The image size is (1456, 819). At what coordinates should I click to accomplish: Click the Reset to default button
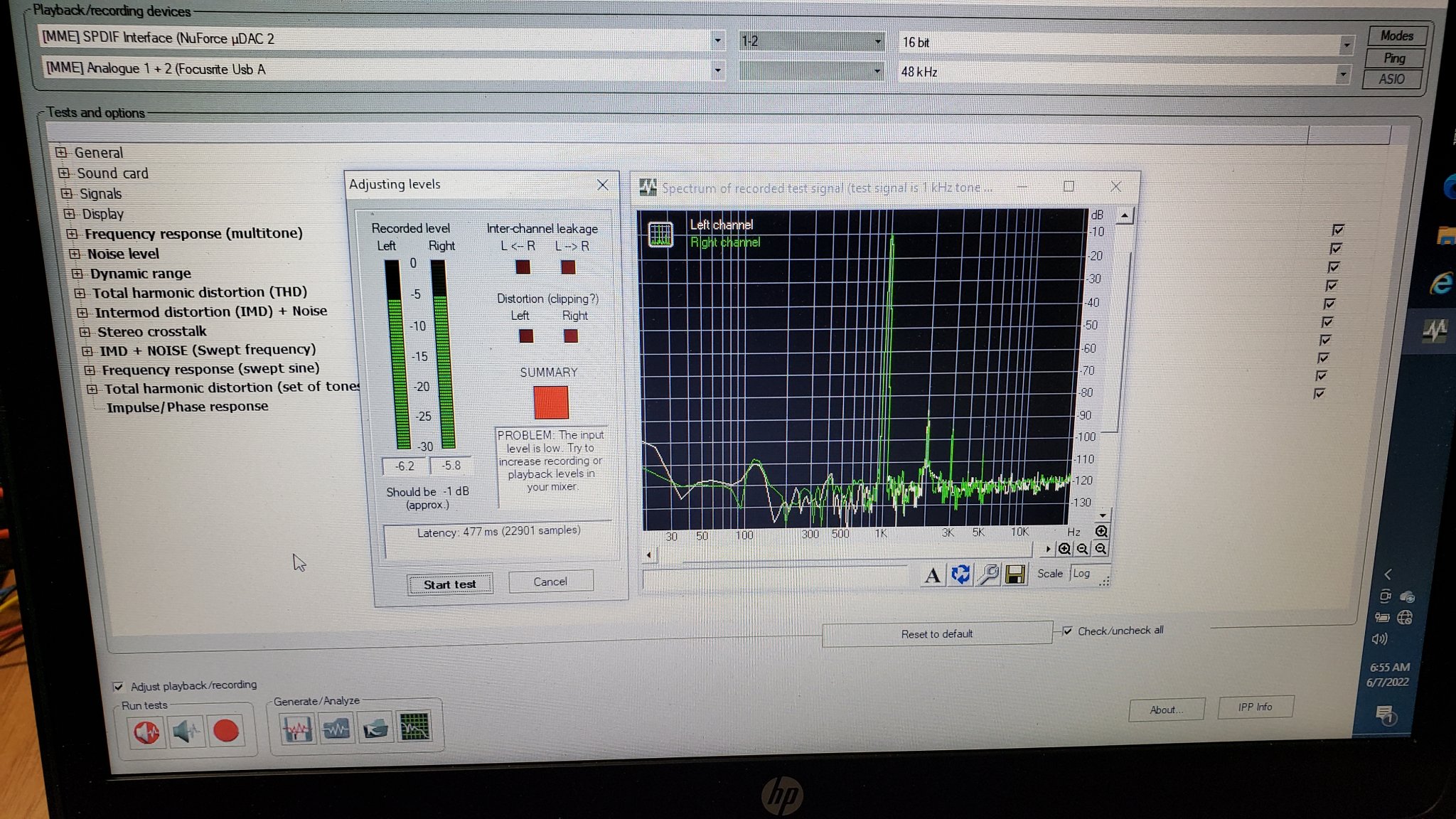937,633
